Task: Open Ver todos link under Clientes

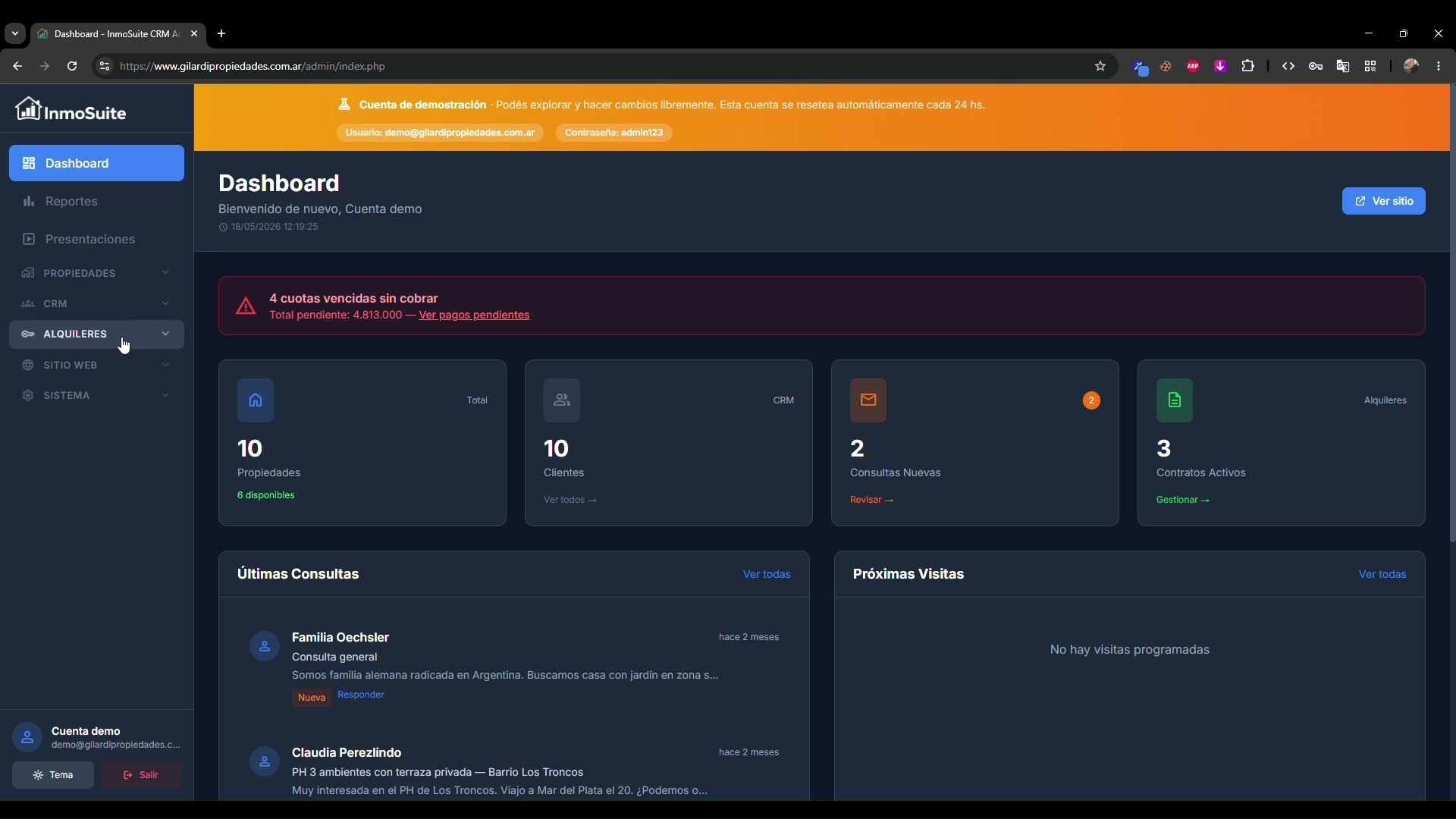Action: pos(570,500)
